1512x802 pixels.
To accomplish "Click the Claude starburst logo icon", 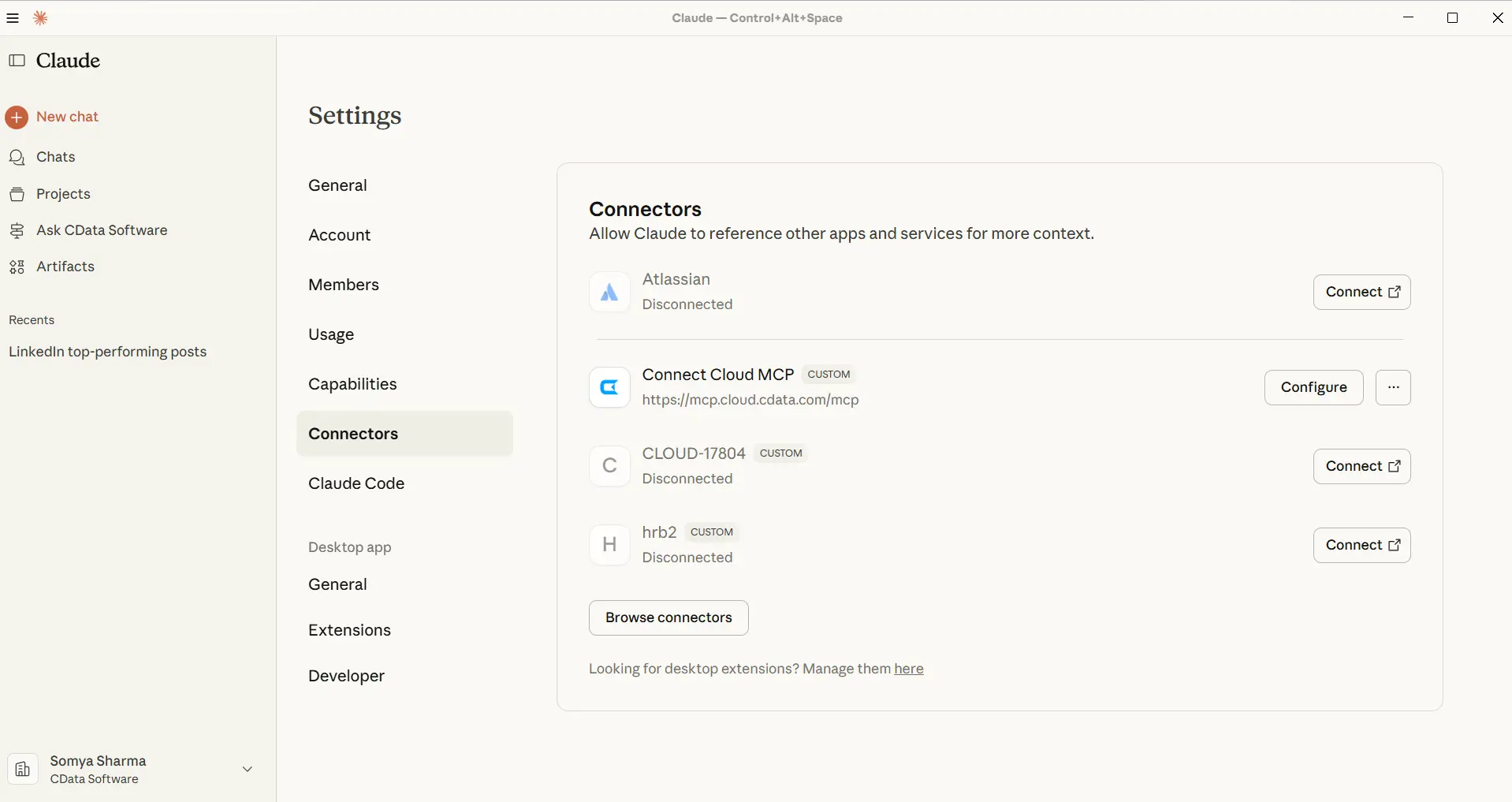I will [x=41, y=18].
